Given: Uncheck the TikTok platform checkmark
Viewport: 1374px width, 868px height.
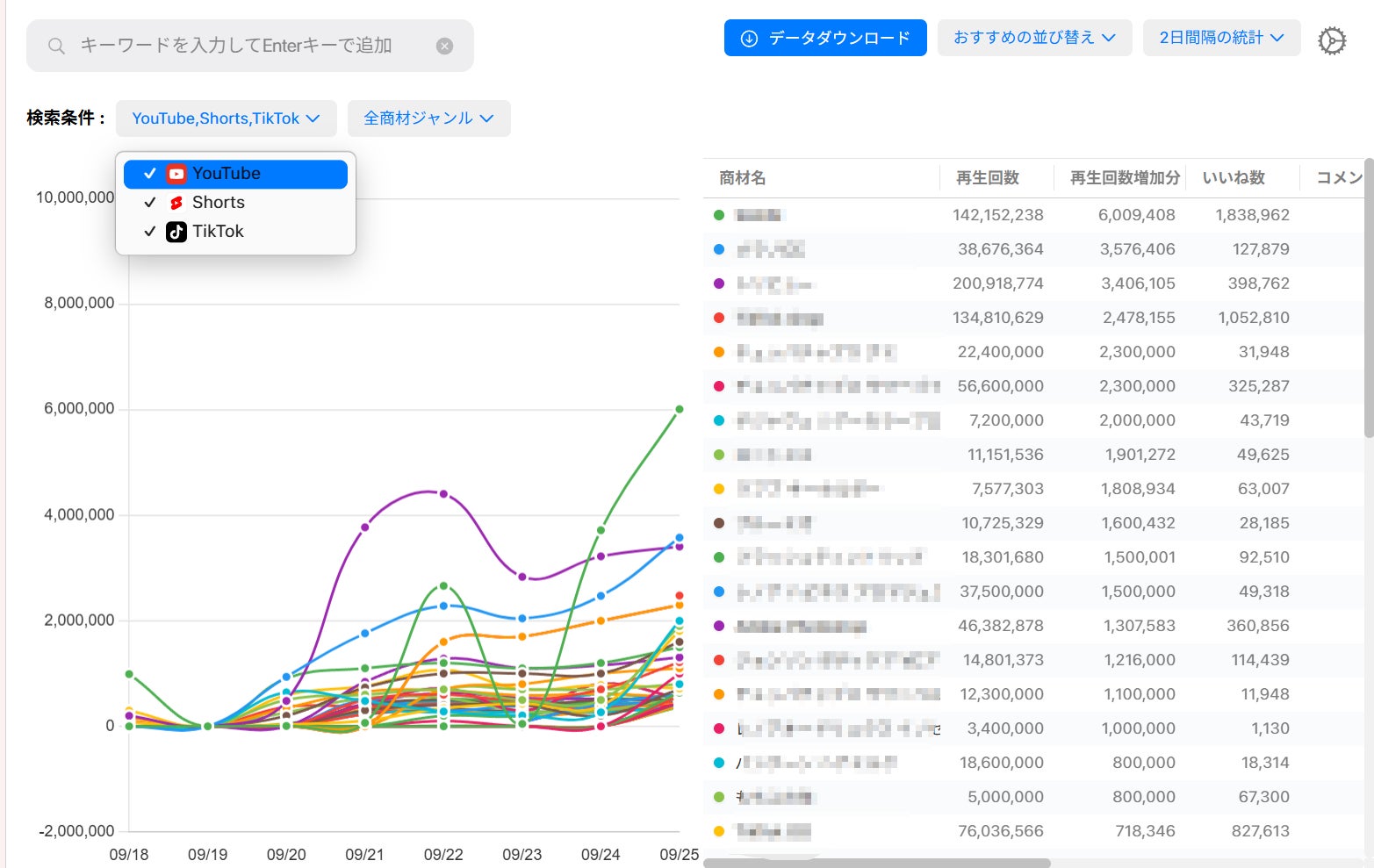Looking at the screenshot, I should [149, 232].
